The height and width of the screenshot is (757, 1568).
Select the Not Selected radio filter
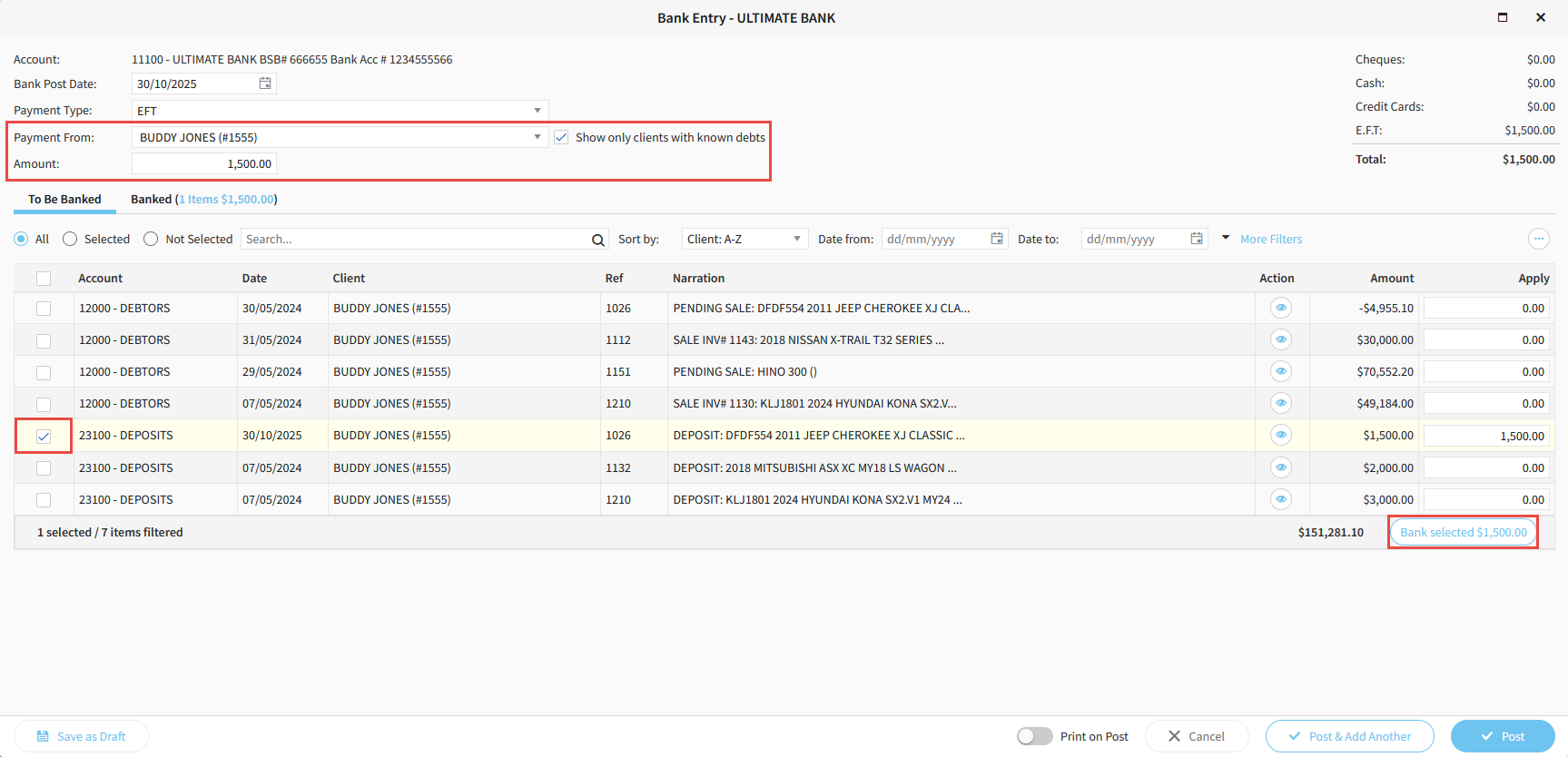click(x=151, y=239)
